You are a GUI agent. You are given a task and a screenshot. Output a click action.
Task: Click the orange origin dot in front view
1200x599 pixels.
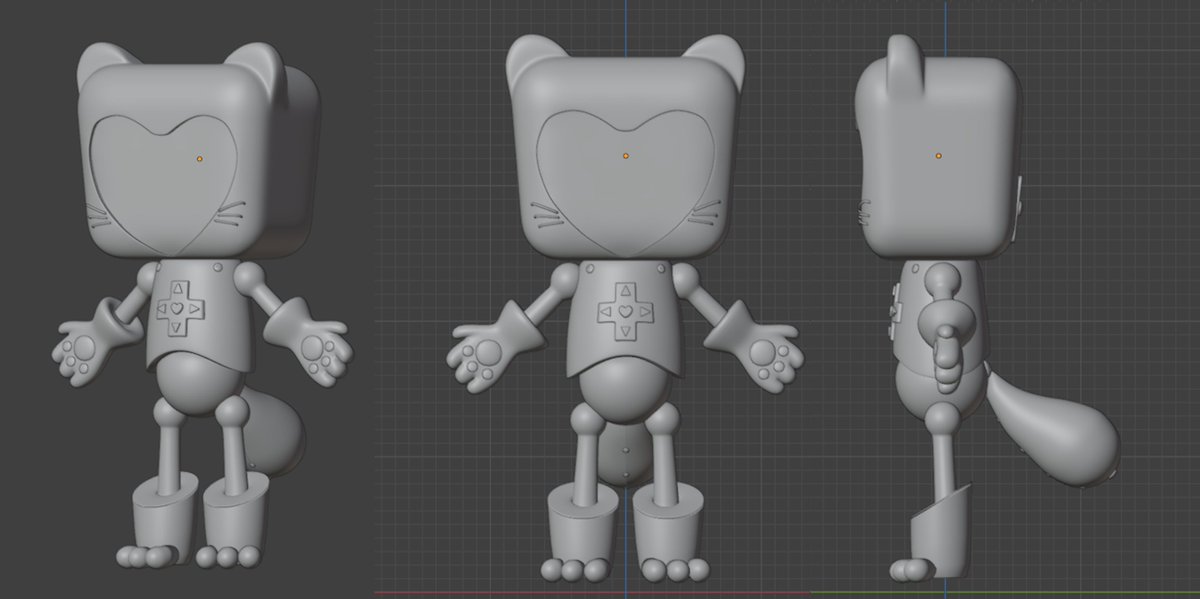coord(626,155)
